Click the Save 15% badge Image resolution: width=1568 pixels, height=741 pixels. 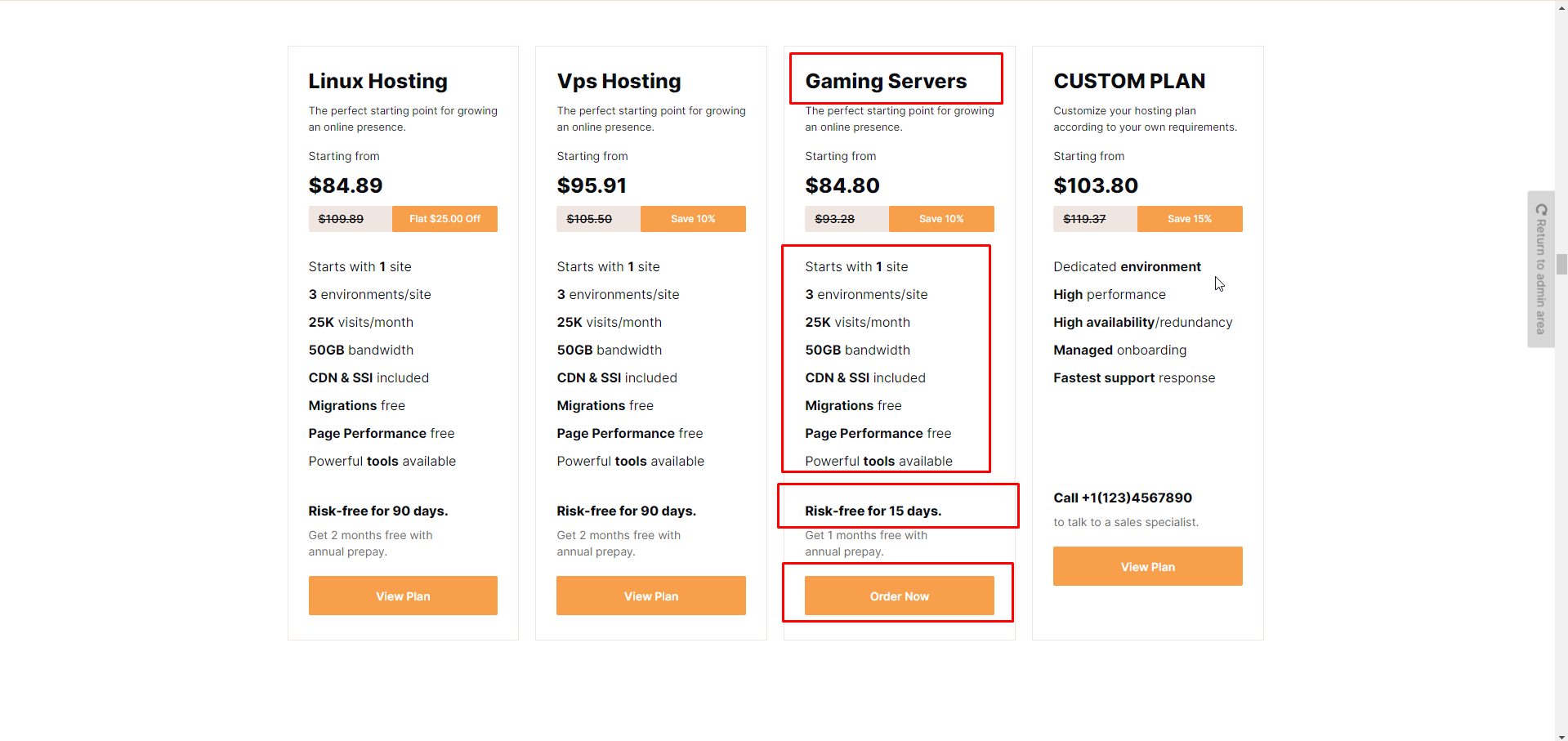(x=1189, y=219)
